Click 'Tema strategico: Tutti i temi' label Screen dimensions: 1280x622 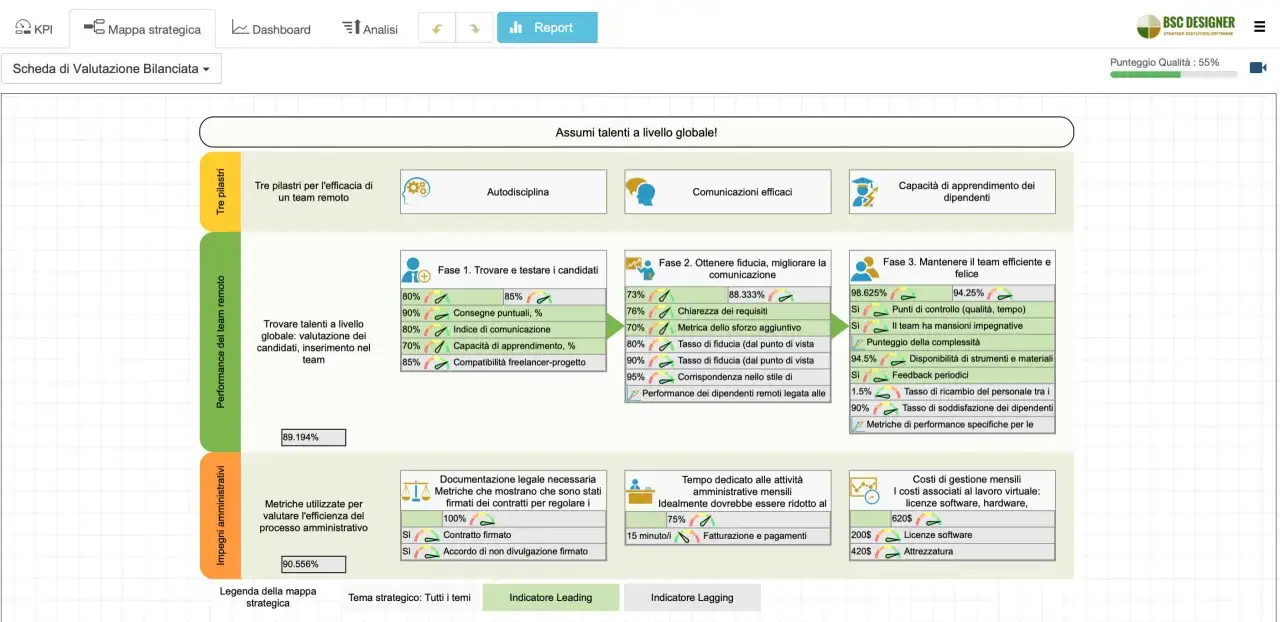(x=410, y=598)
